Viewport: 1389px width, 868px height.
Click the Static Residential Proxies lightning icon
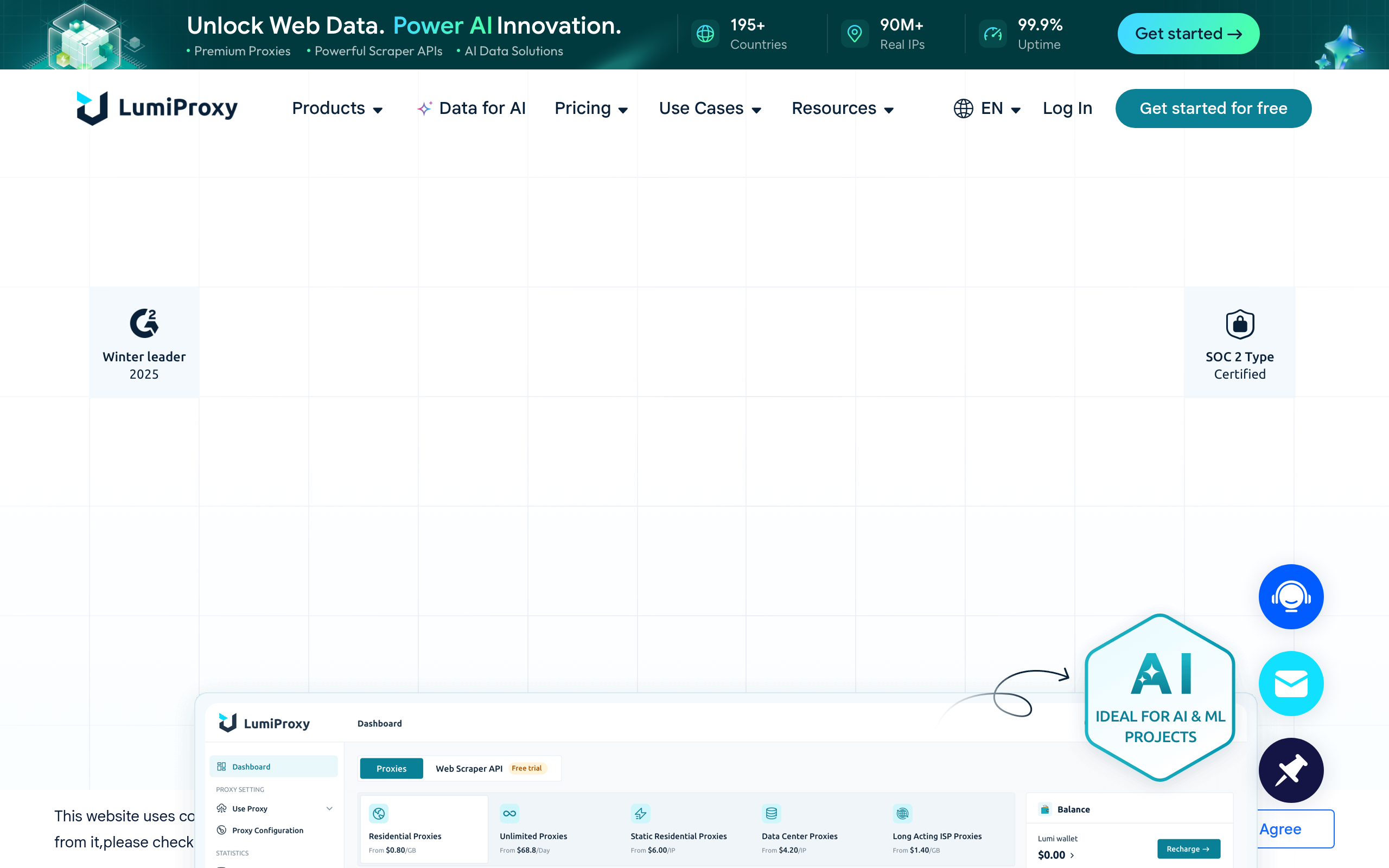[x=641, y=813]
